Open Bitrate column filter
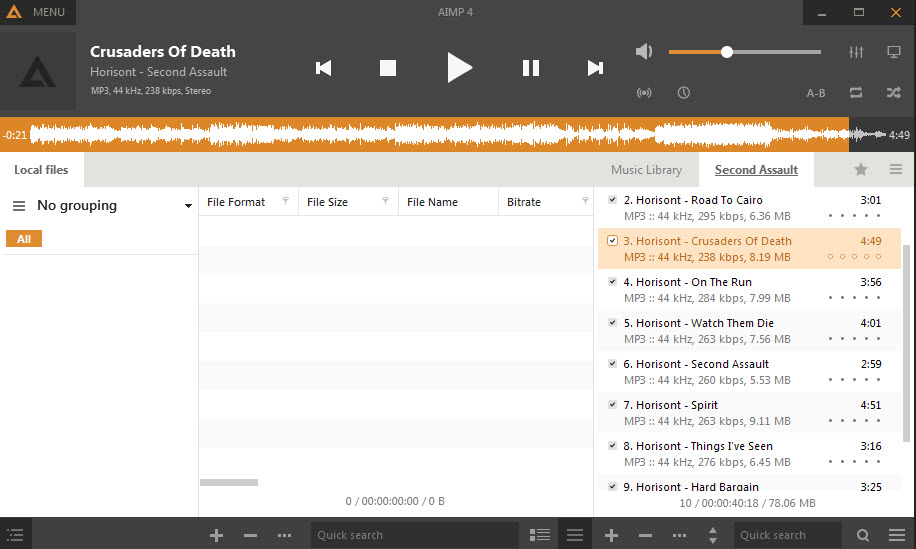Image resolution: width=916 pixels, height=549 pixels. pos(585,201)
